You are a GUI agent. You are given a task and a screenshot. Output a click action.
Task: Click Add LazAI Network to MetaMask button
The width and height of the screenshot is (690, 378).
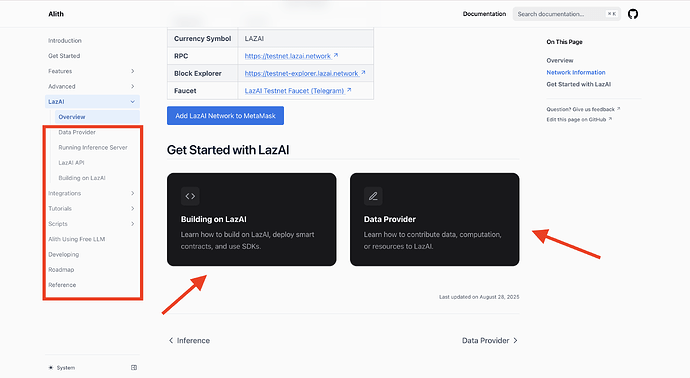225,116
